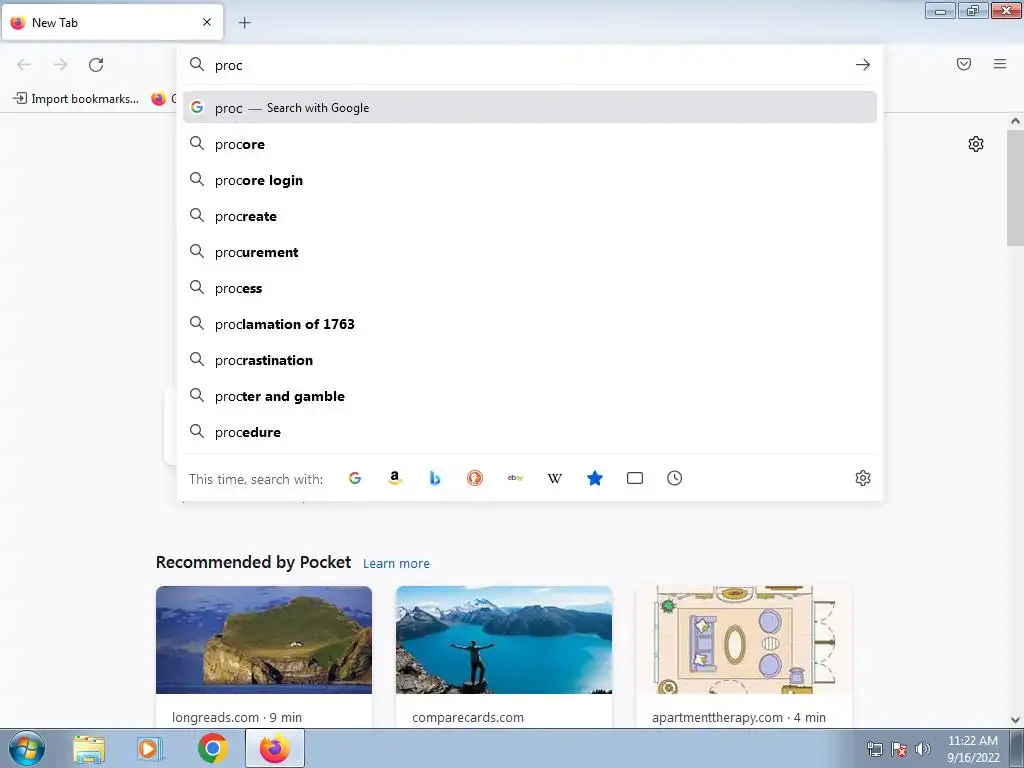The image size is (1024, 768).
Task: Click in the address bar text field
Action: pos(529,65)
